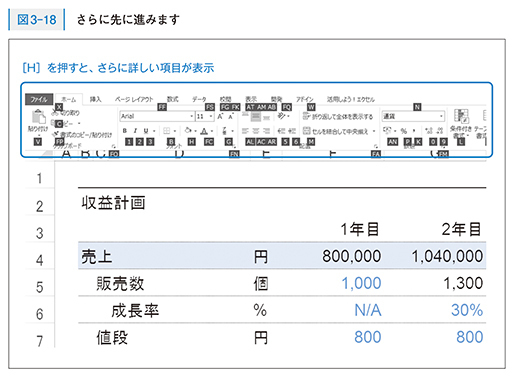Click the font color A icon

click(x=204, y=131)
